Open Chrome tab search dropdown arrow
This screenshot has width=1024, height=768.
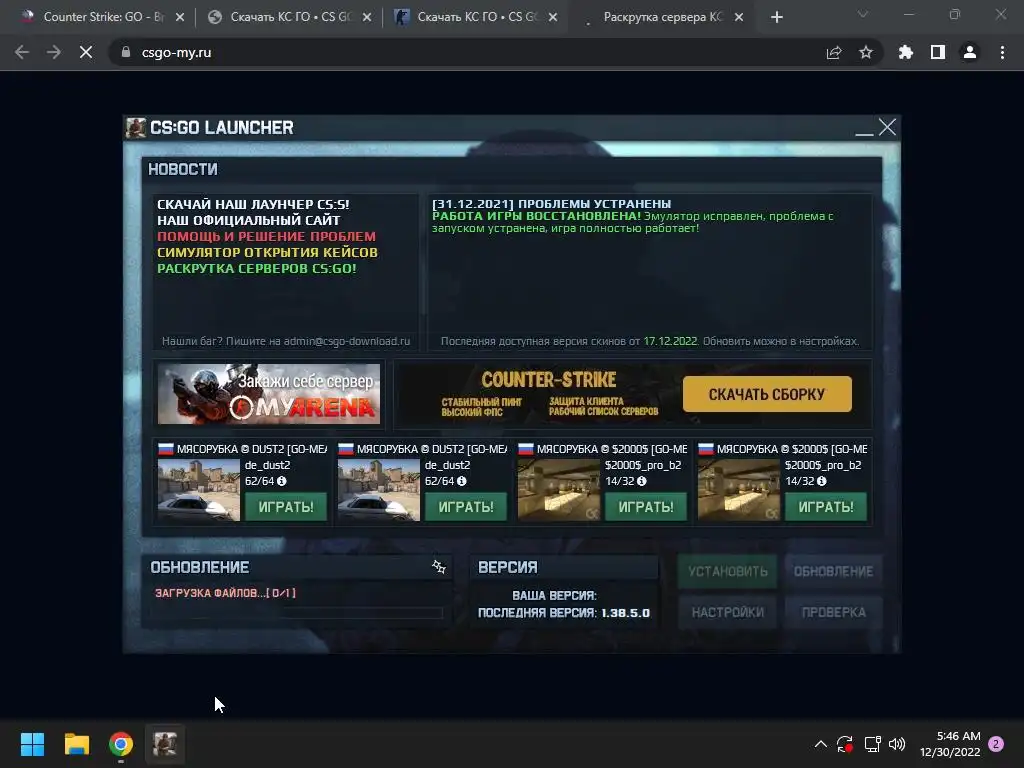click(863, 14)
